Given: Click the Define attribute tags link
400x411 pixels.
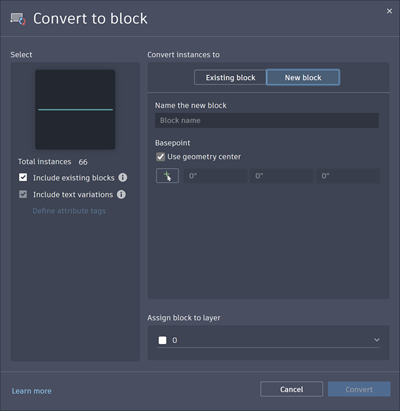Looking at the screenshot, I should point(69,211).
